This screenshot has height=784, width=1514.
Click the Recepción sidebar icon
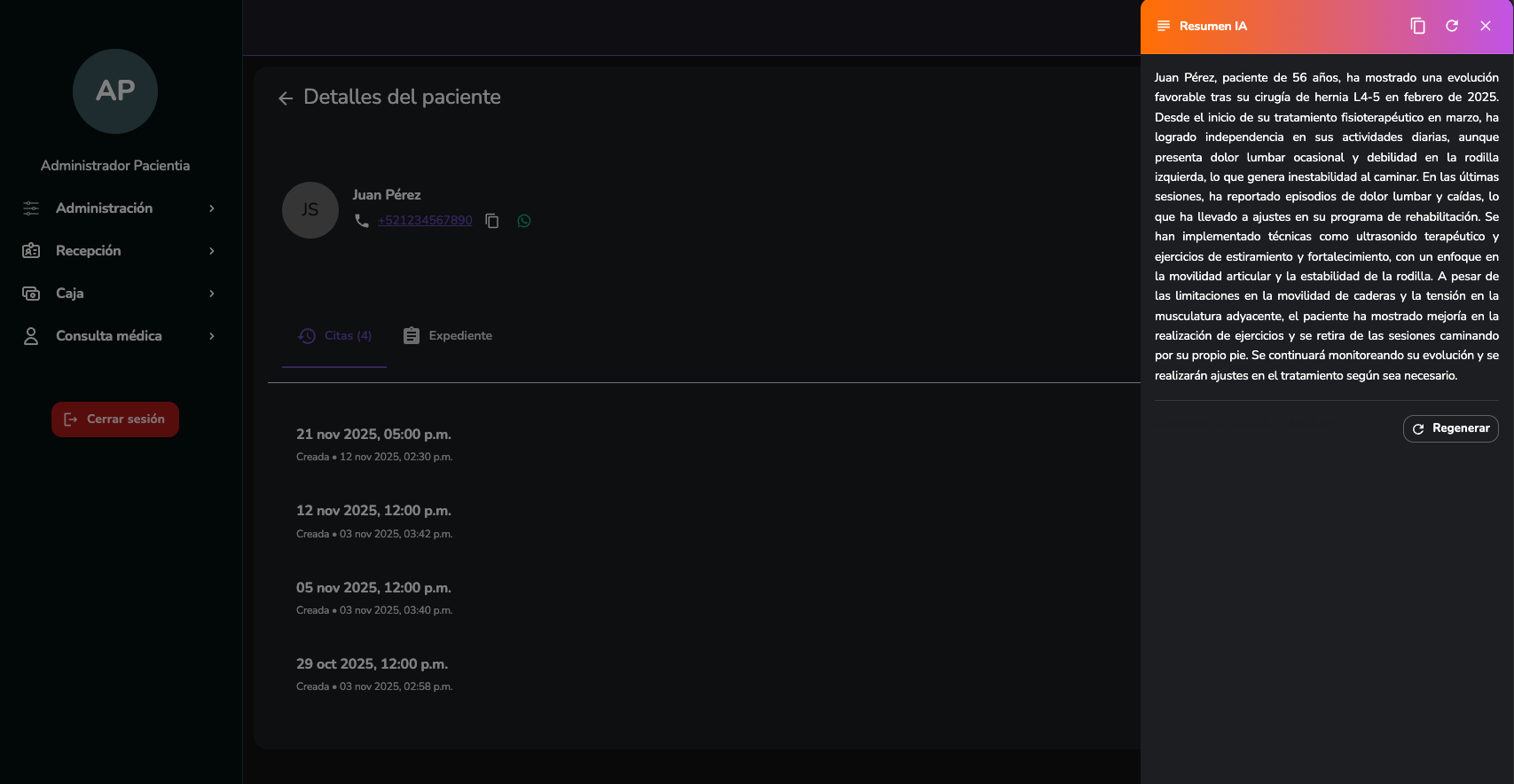tap(31, 251)
